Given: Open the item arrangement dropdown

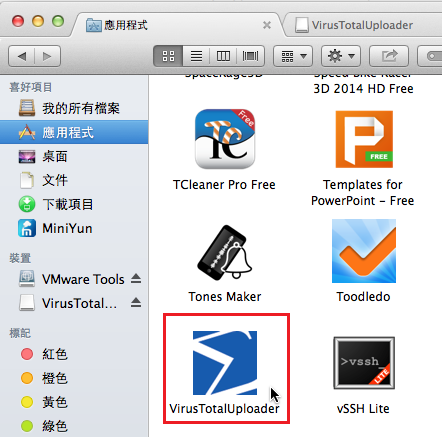Looking at the screenshot, I should click(x=293, y=56).
